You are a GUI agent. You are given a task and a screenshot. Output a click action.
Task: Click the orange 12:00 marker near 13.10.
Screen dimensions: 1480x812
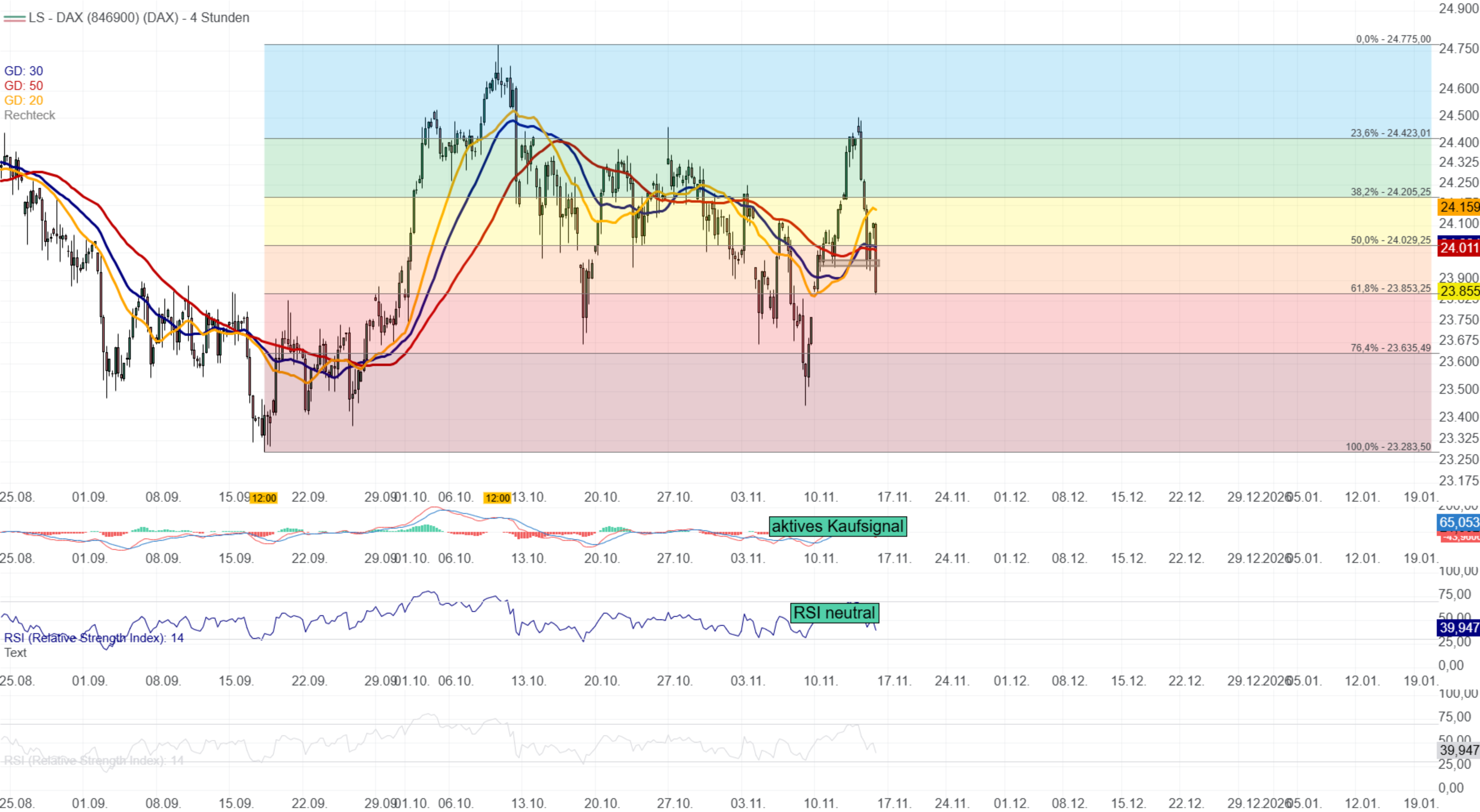(497, 498)
